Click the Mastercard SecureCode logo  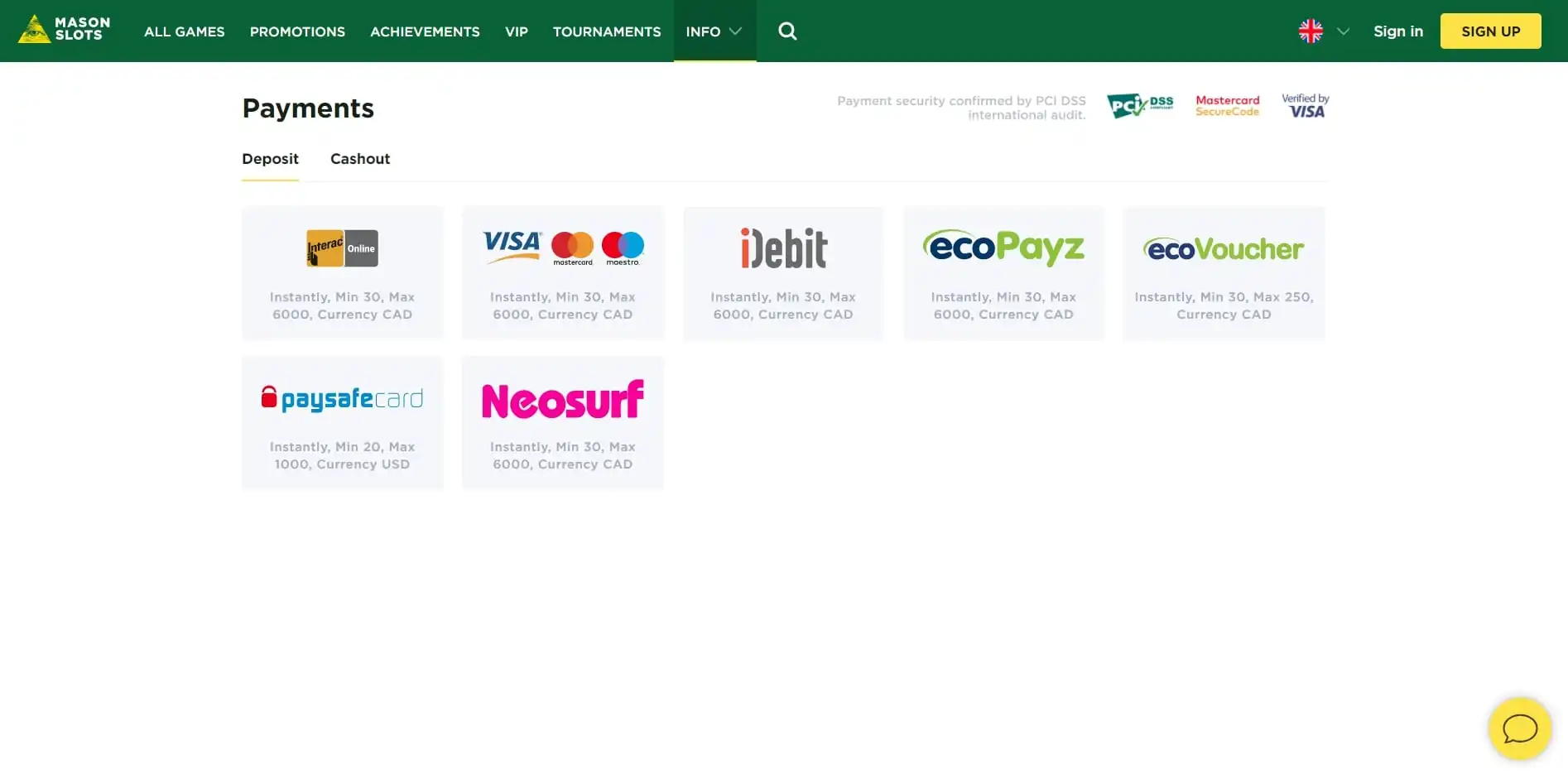[x=1227, y=106]
